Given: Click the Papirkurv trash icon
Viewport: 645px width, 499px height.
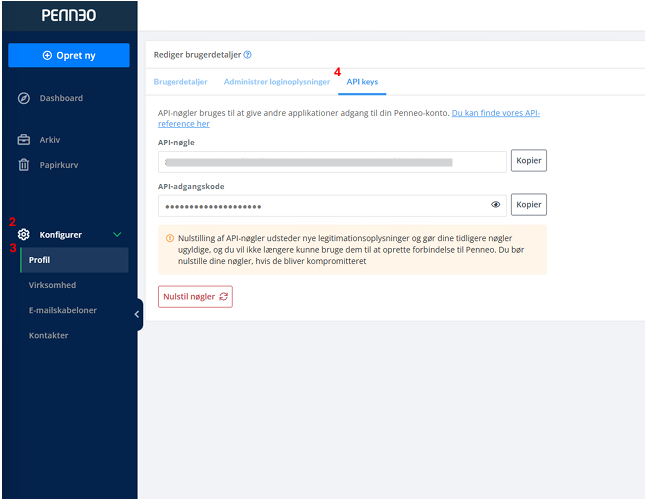Looking at the screenshot, I should tap(24, 164).
